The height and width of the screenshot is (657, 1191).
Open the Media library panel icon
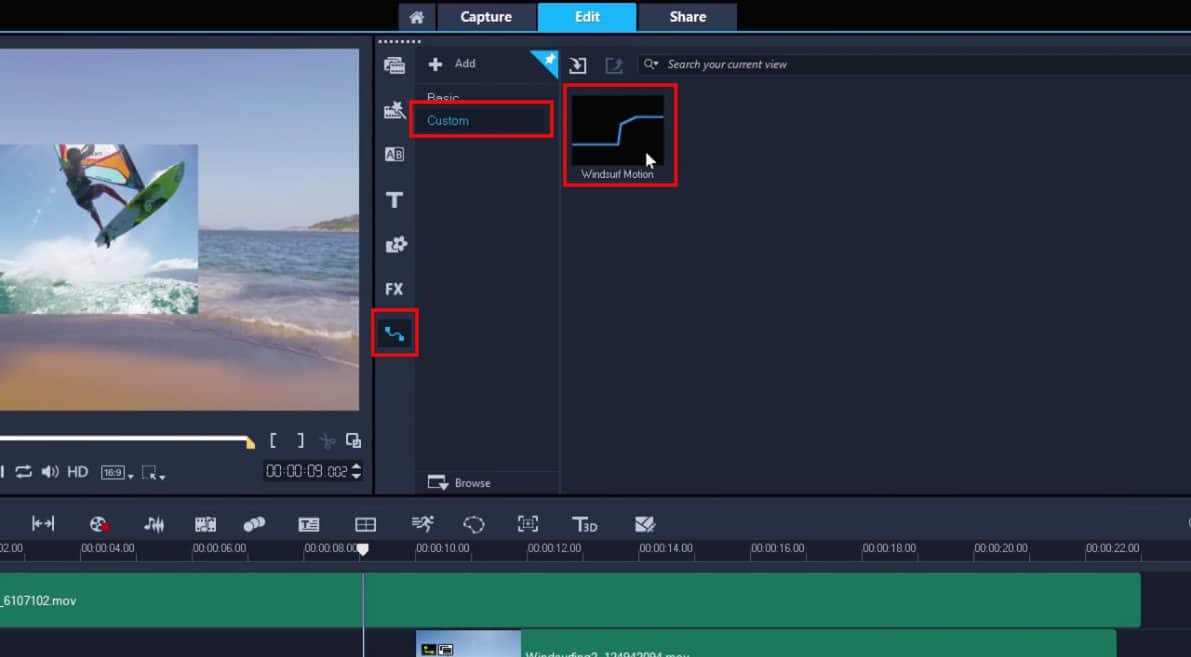(394, 65)
